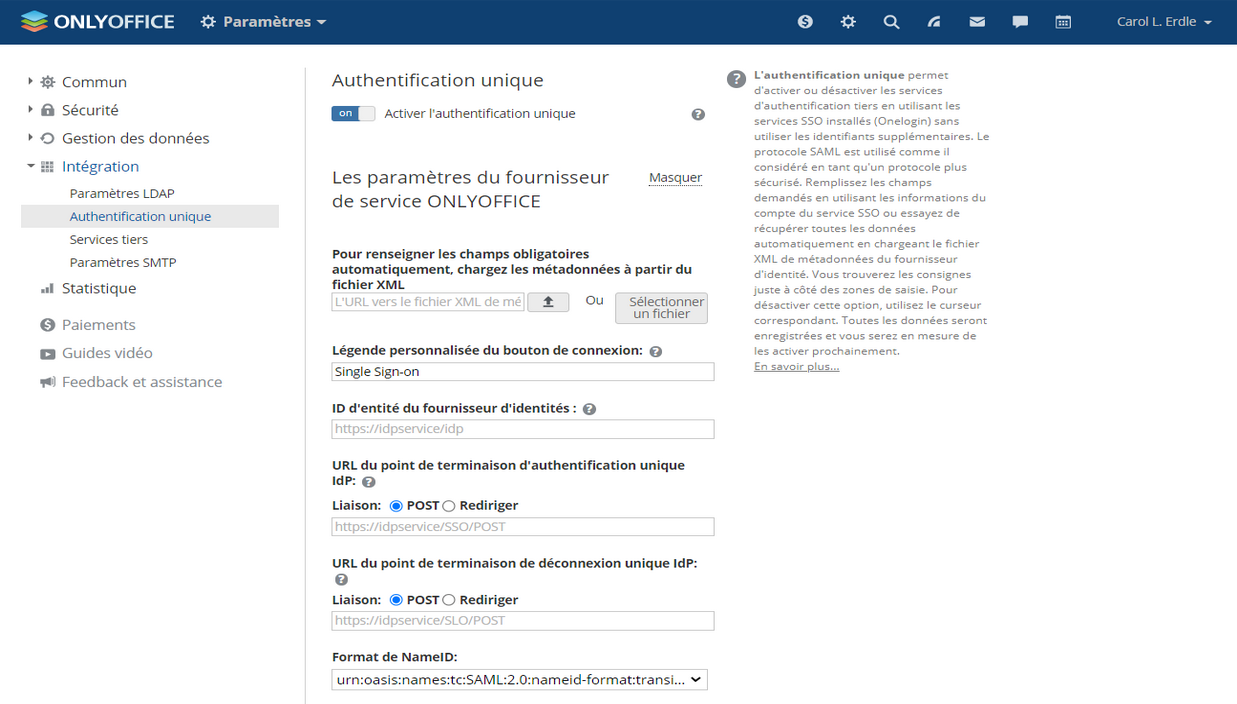Open the Statistique section
Screen dimensions: 1237x704
[x=99, y=288]
